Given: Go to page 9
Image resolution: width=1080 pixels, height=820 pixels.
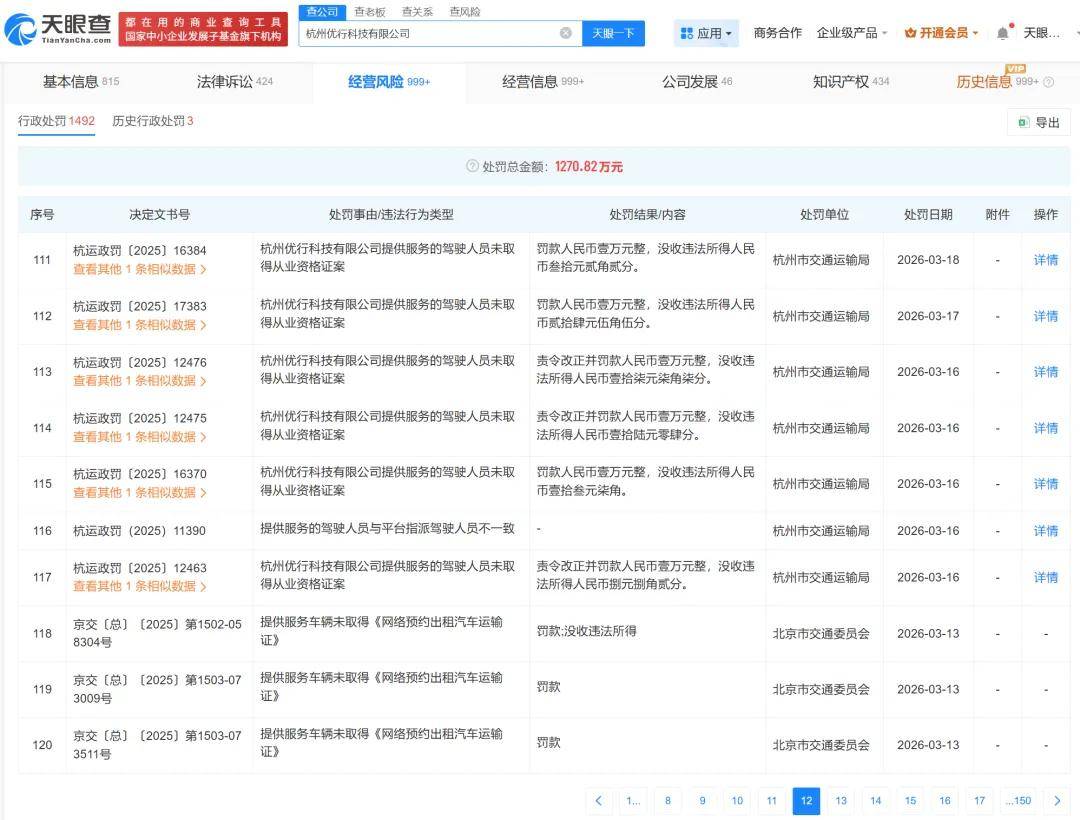Looking at the screenshot, I should coord(703,800).
